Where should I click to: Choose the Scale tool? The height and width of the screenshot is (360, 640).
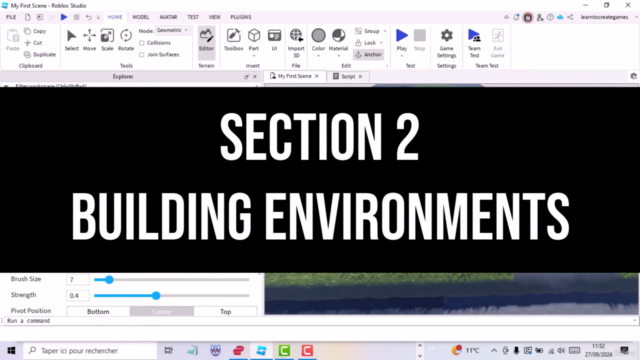click(107, 40)
